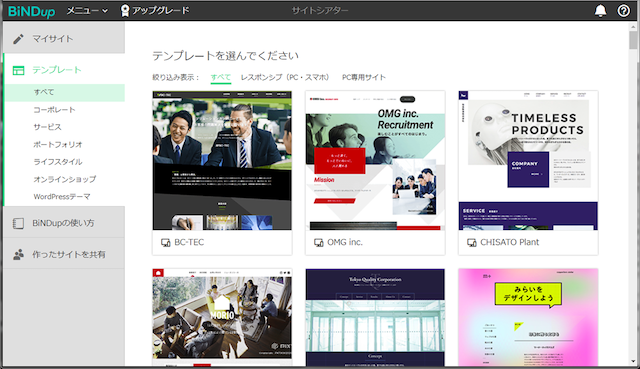The height and width of the screenshot is (369, 640).
Task: Click the マイサイト pencil icon
Action: (x=18, y=39)
